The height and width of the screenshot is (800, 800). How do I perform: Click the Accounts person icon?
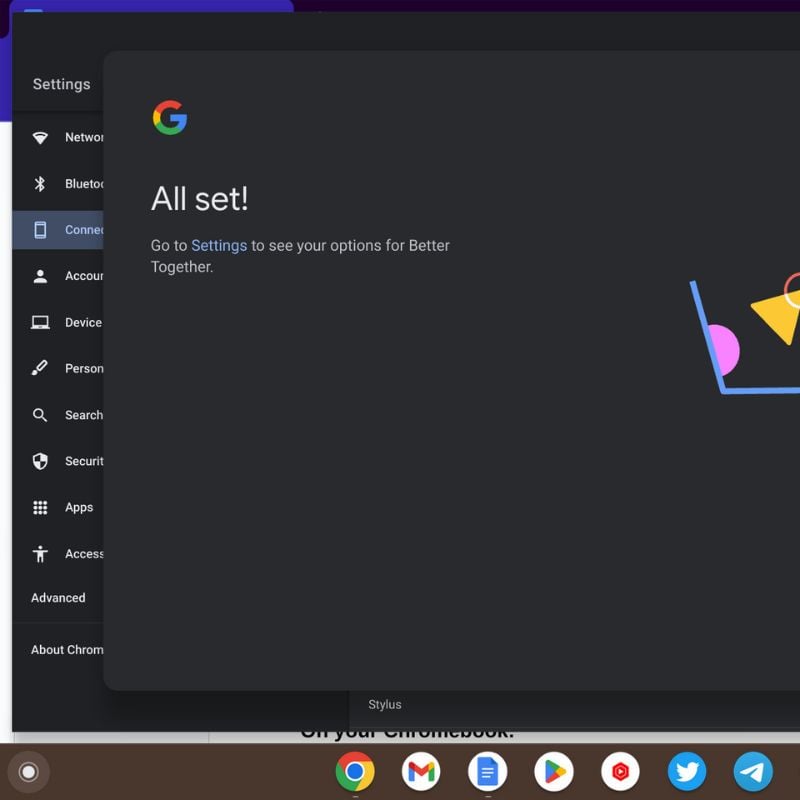click(40, 276)
